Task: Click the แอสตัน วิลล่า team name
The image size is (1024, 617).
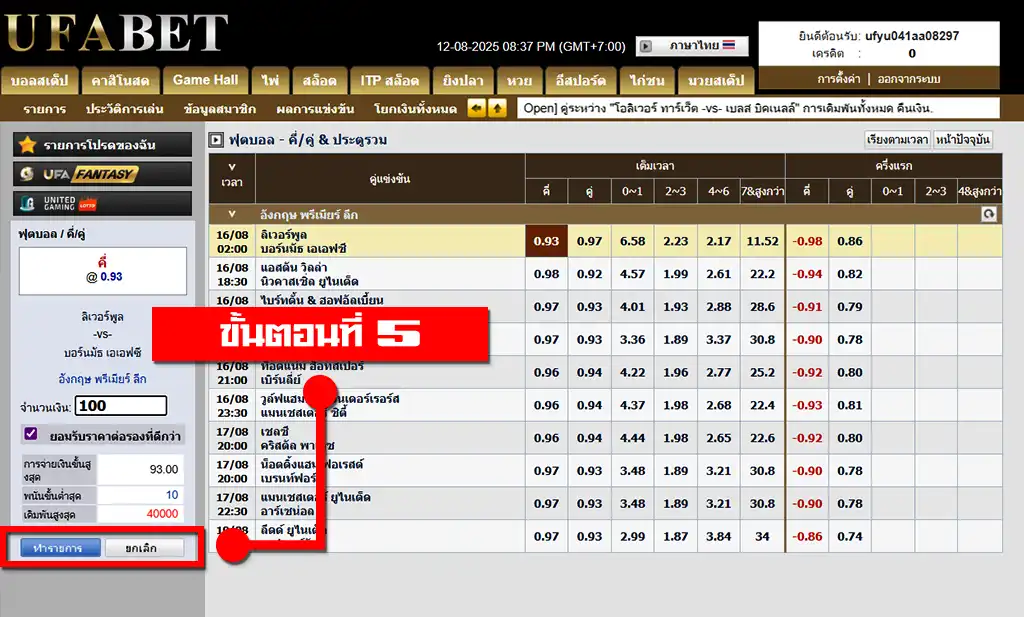Action: click(x=294, y=267)
